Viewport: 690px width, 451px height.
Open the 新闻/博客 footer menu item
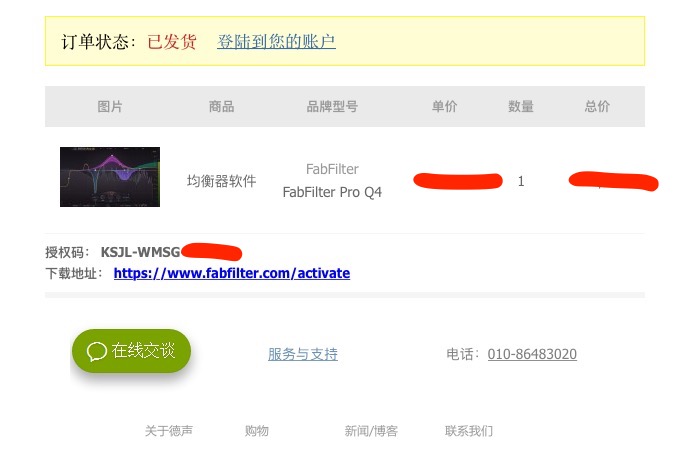371,430
